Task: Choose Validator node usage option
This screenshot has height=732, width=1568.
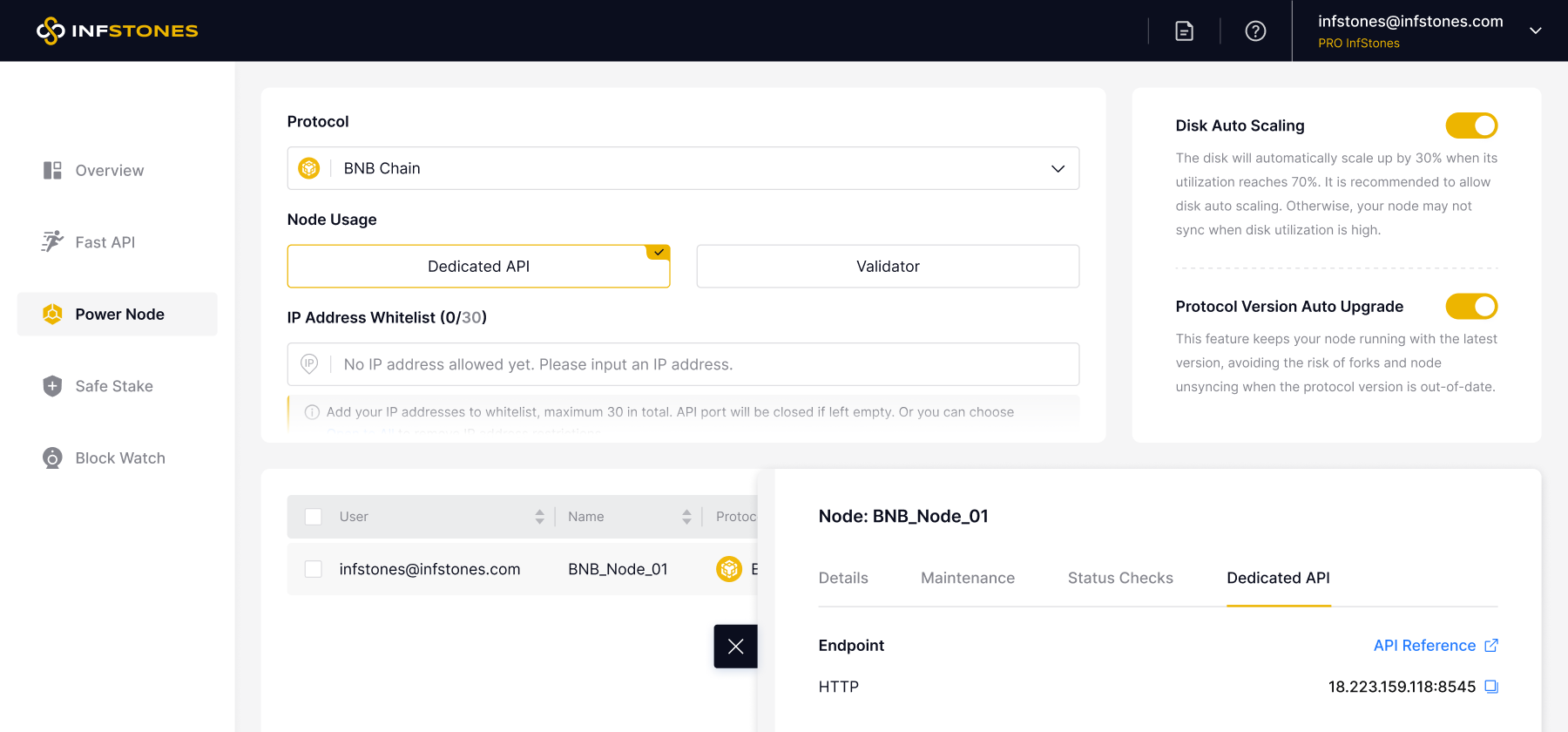Action: [x=888, y=267]
